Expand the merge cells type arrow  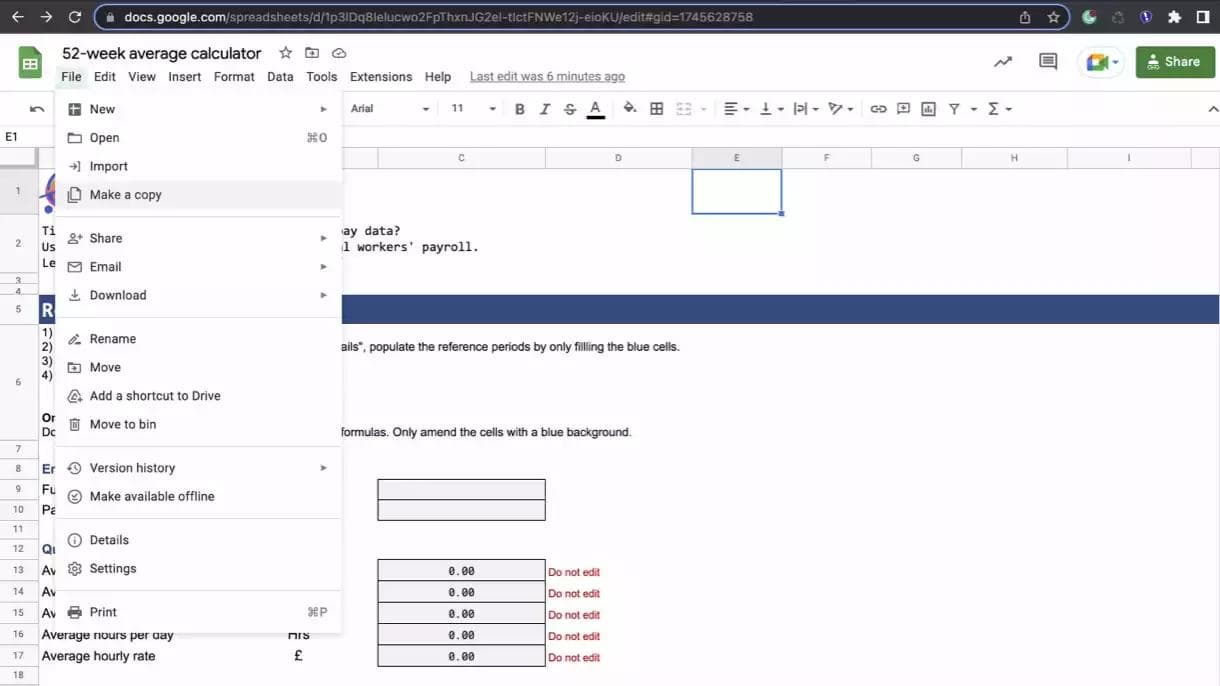click(x=703, y=108)
